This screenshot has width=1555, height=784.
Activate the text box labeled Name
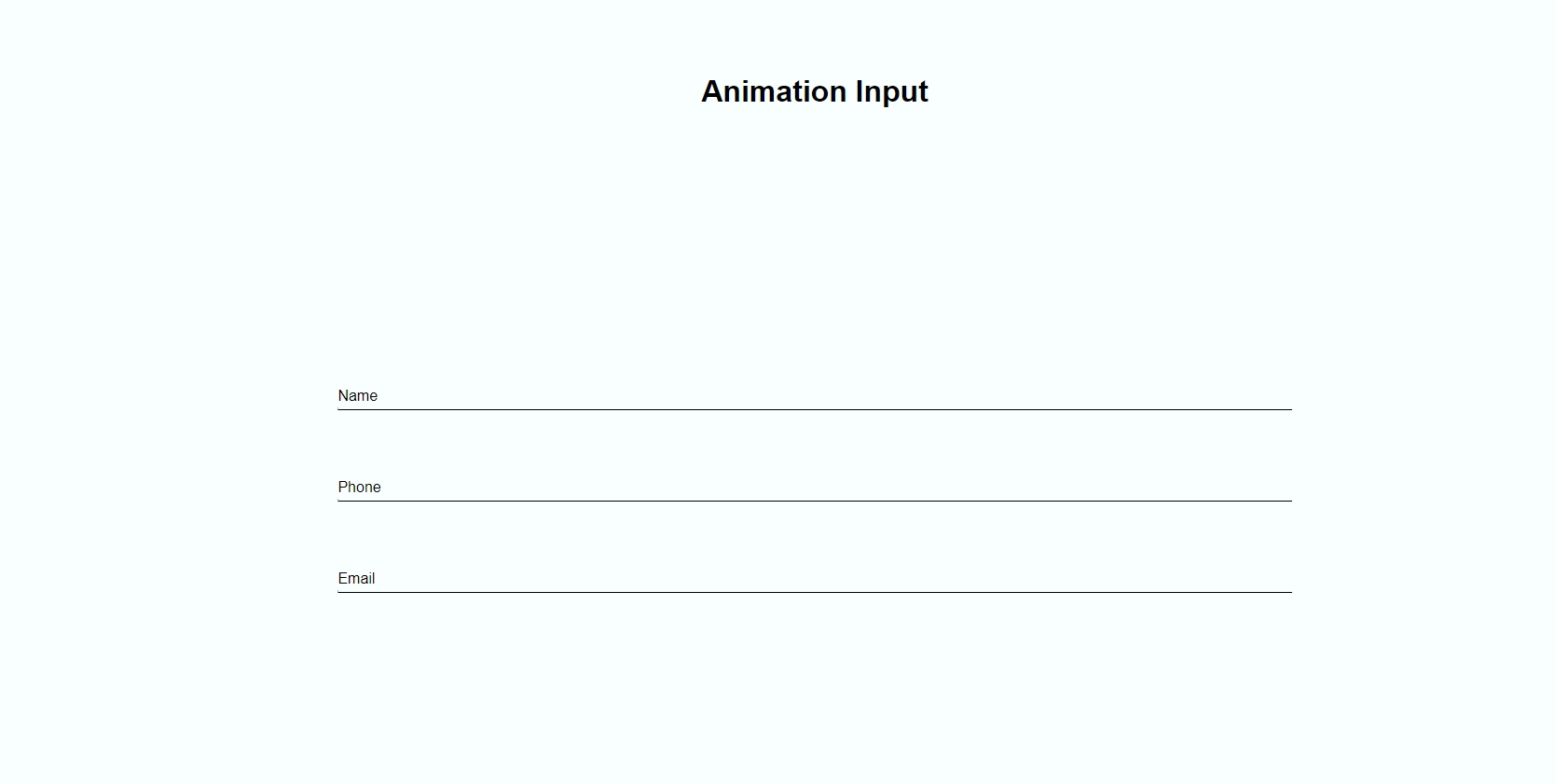pyautogui.click(x=814, y=396)
